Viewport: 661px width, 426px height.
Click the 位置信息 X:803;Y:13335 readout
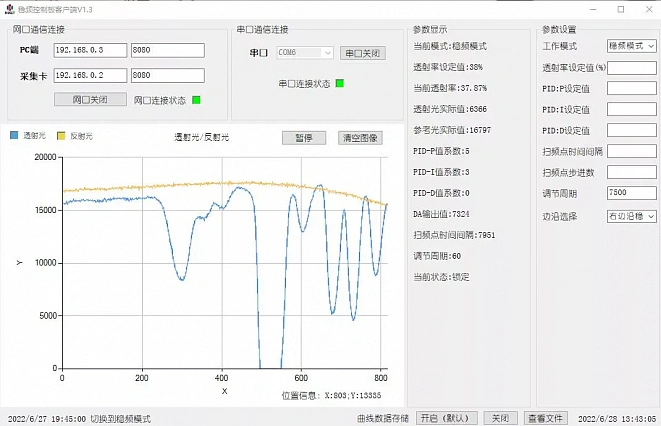coord(331,395)
